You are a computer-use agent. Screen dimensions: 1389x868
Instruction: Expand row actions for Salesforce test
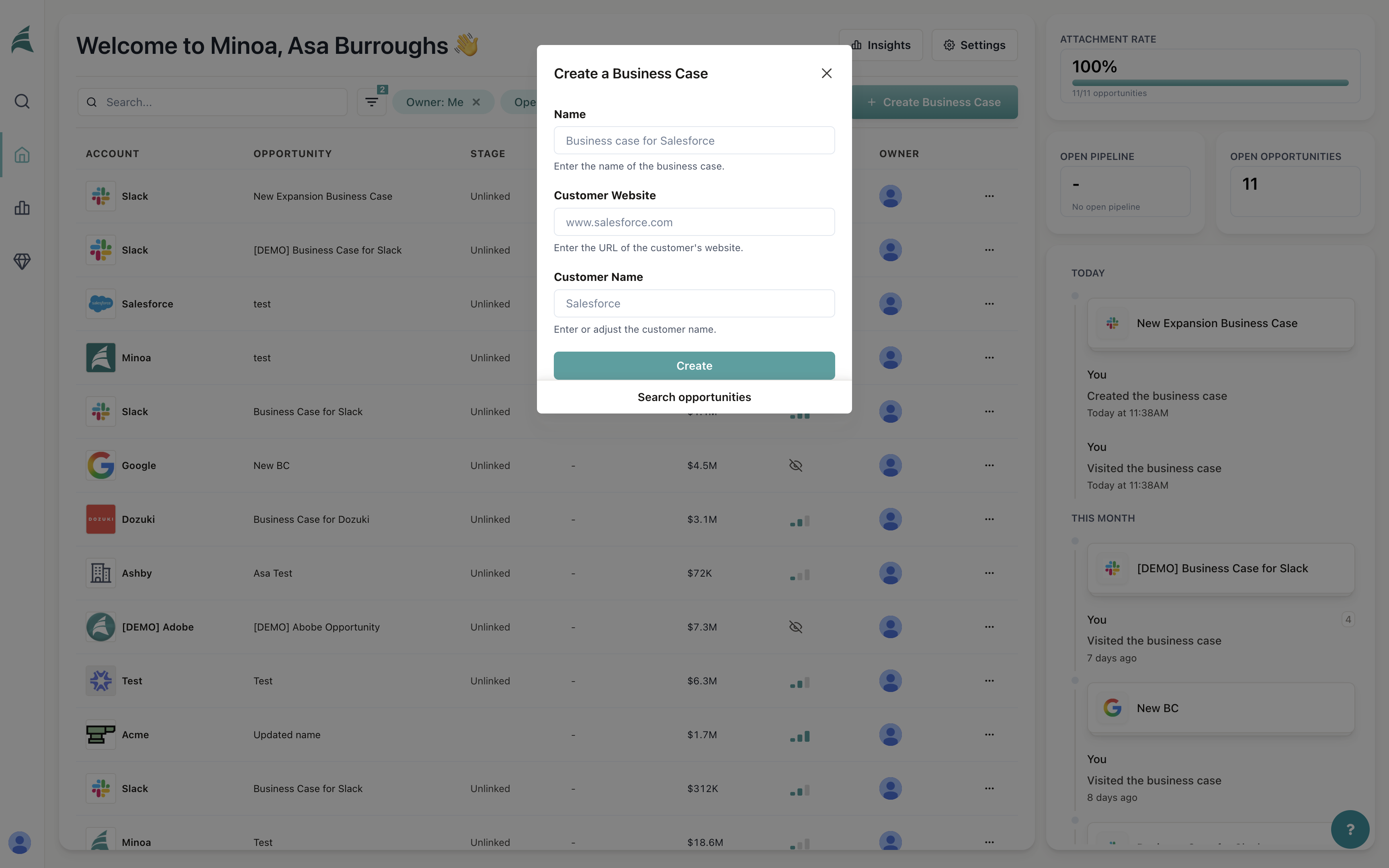point(989,304)
